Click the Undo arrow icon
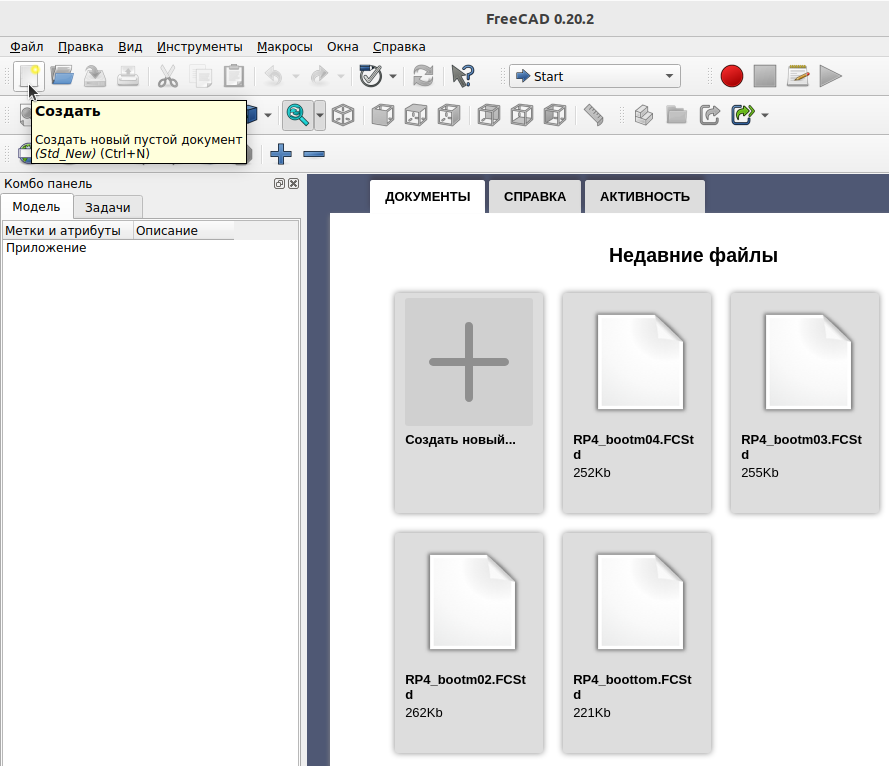Viewport: 889px width, 766px height. coord(274,76)
